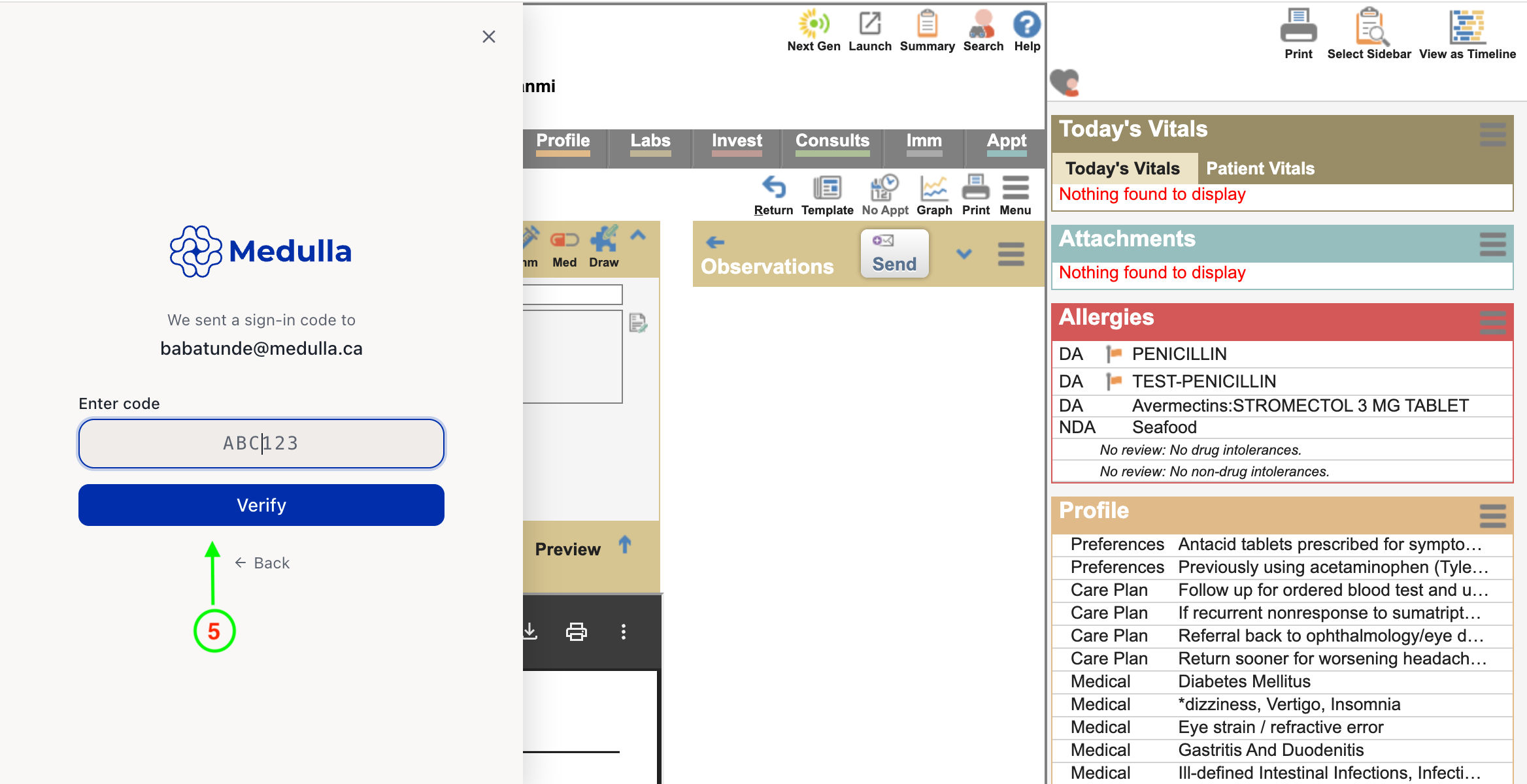This screenshot has height=784, width=1527.
Task: Click View as Timeline icon
Action: coord(1468,35)
